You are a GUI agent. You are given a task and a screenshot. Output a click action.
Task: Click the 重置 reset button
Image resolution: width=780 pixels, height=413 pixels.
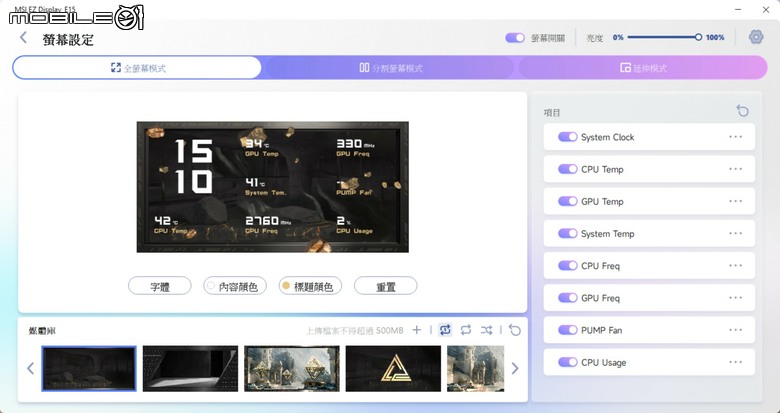tap(386, 286)
